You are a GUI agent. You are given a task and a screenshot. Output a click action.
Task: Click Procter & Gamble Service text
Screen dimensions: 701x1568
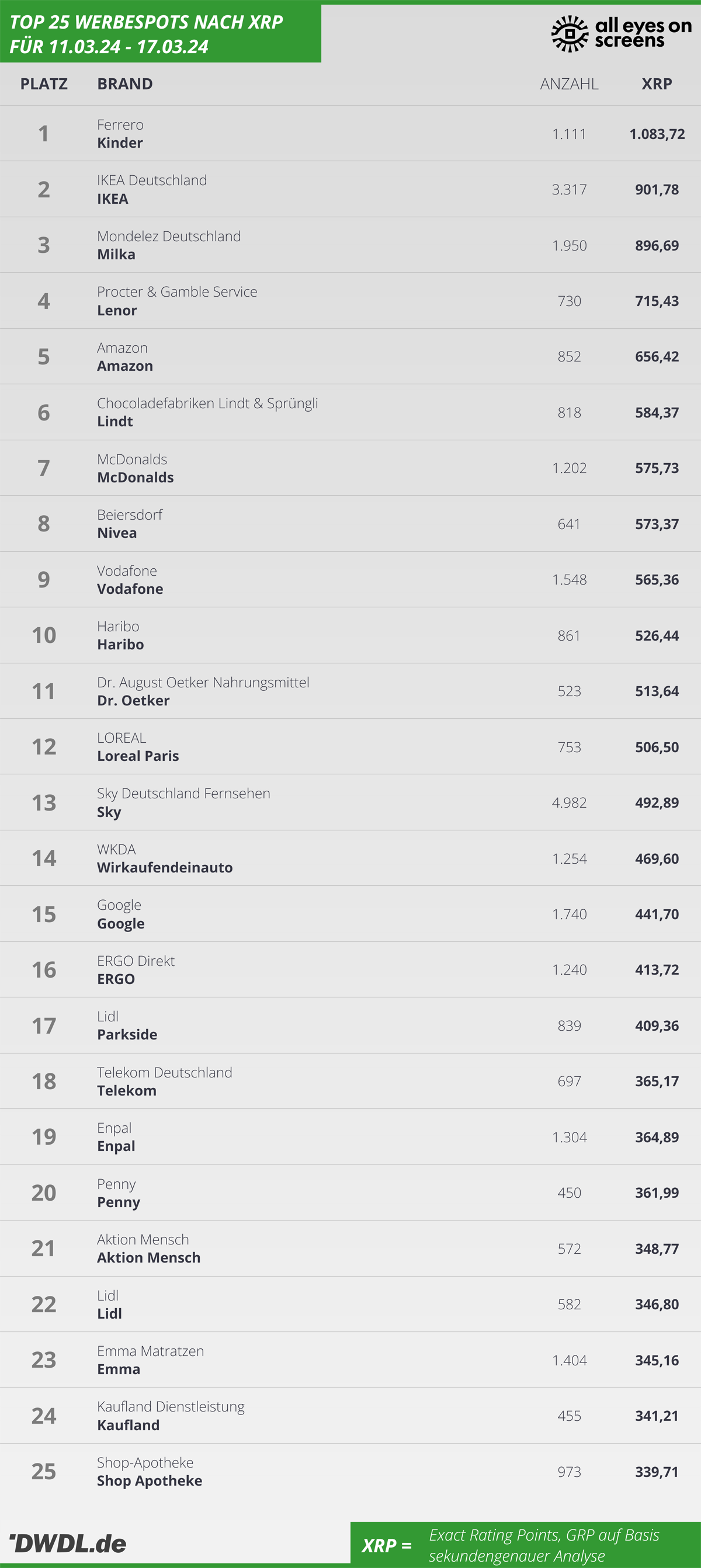pos(177,292)
